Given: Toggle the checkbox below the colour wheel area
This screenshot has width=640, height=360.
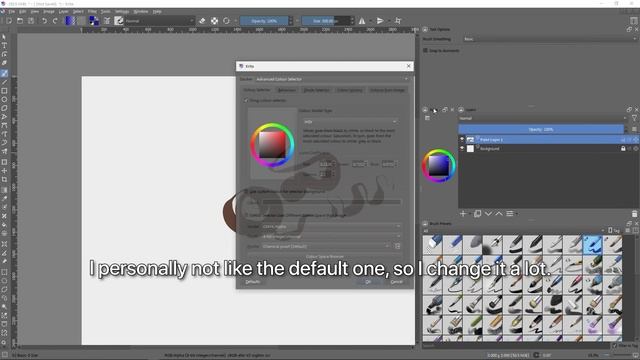Looking at the screenshot, I should point(246,191).
